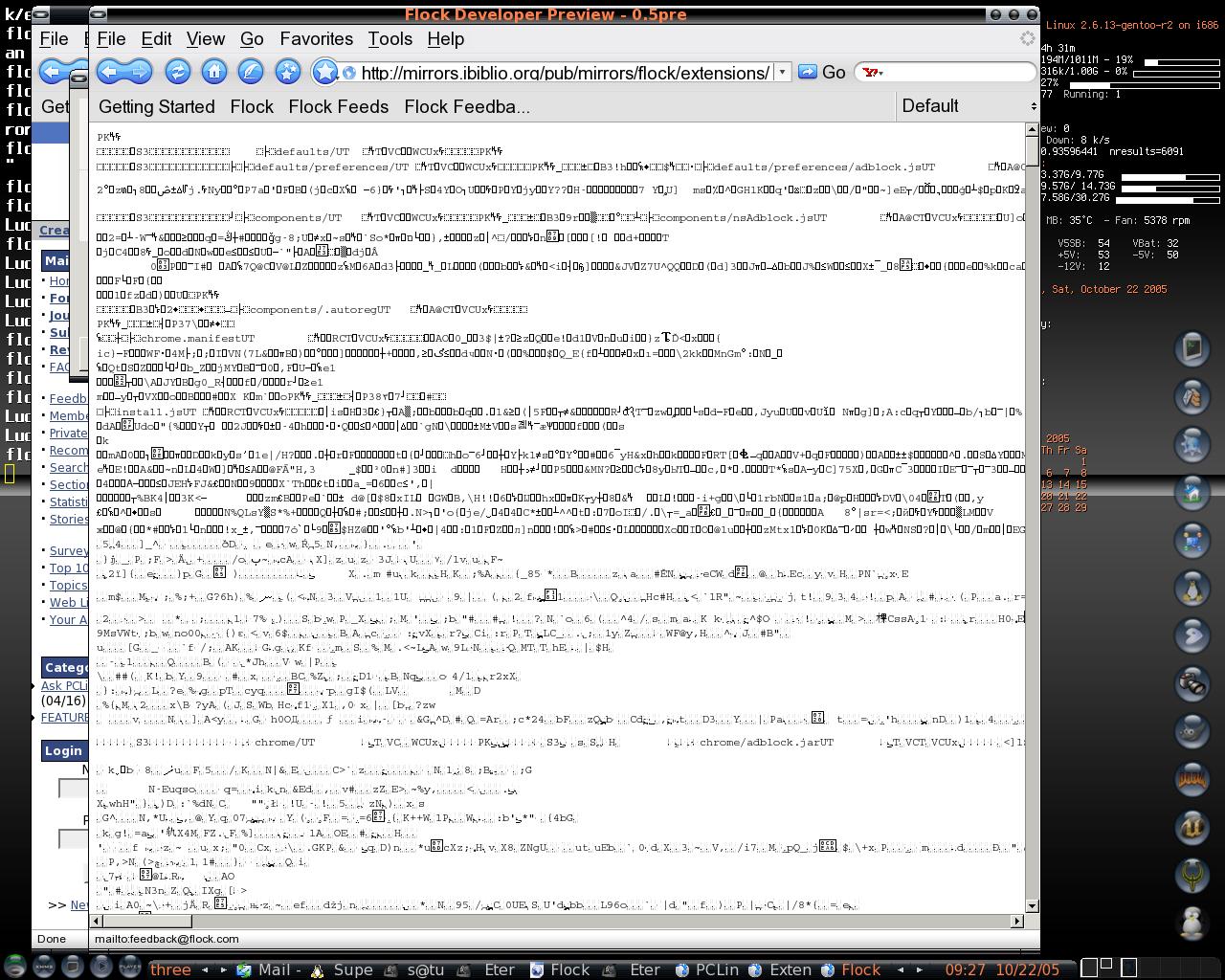
Task: Click the first round button in taskbar
Action: tap(14, 967)
